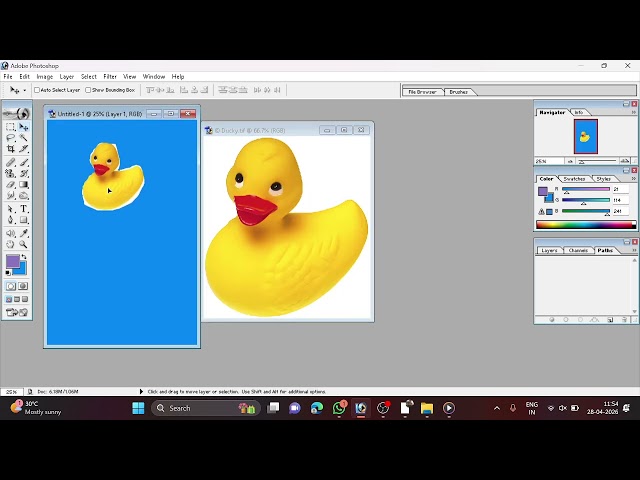This screenshot has width=640, height=480.
Task: Reset to default black and white colors
Action: click(x=8, y=273)
